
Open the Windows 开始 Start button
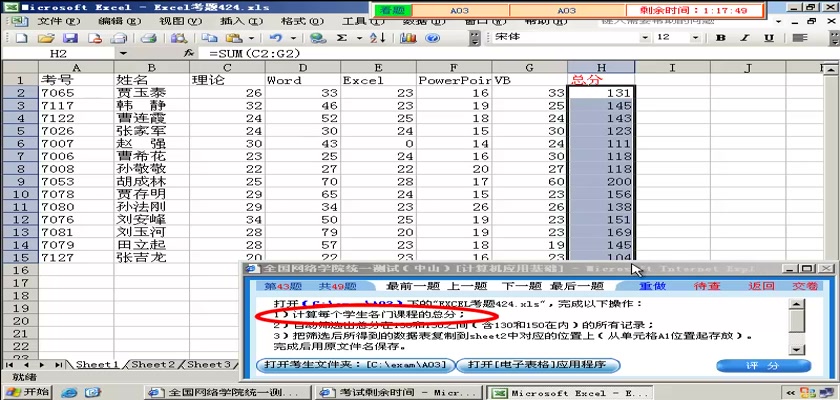(x=27, y=393)
